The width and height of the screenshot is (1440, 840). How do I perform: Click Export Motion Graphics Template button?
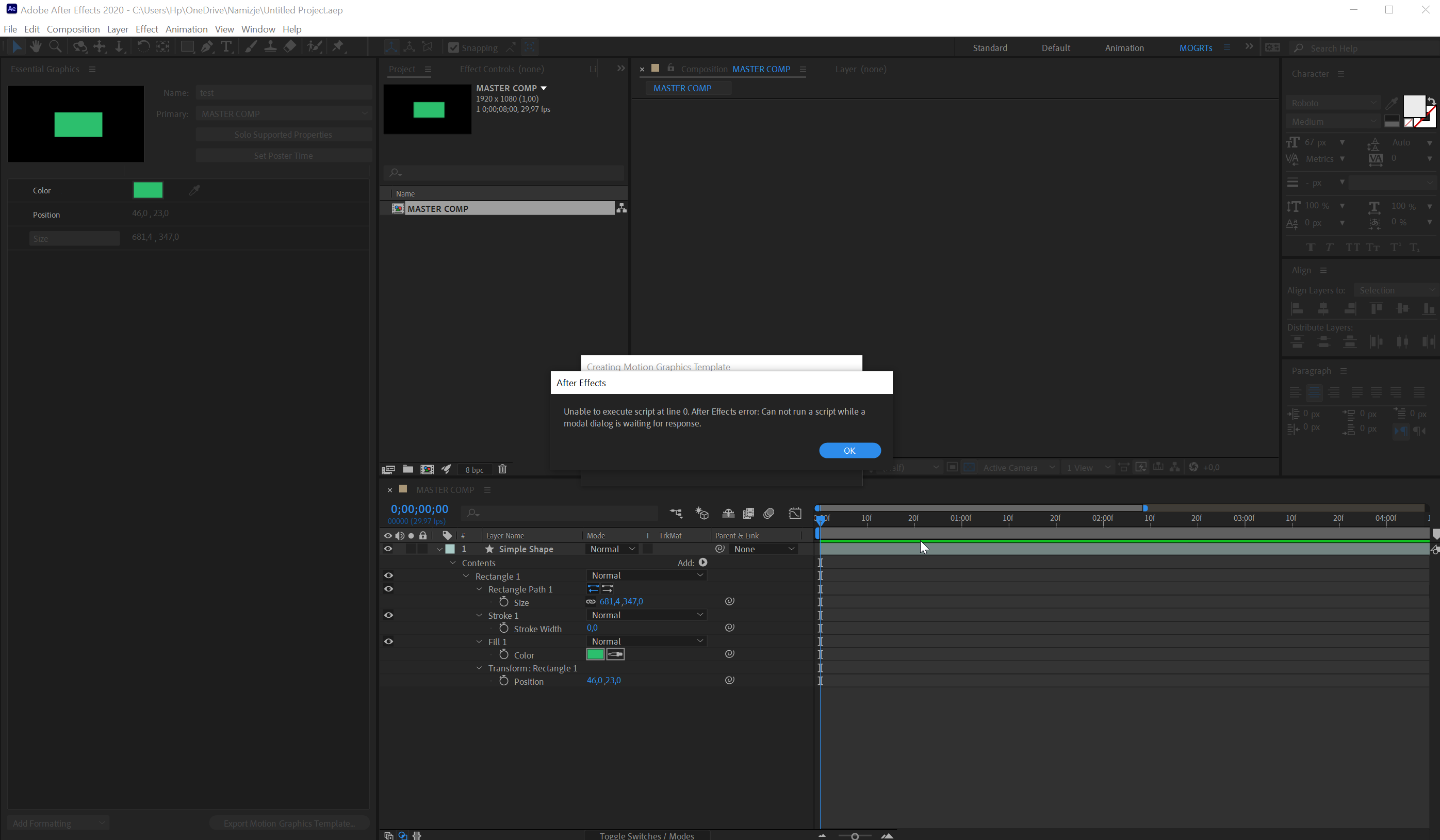tap(289, 823)
